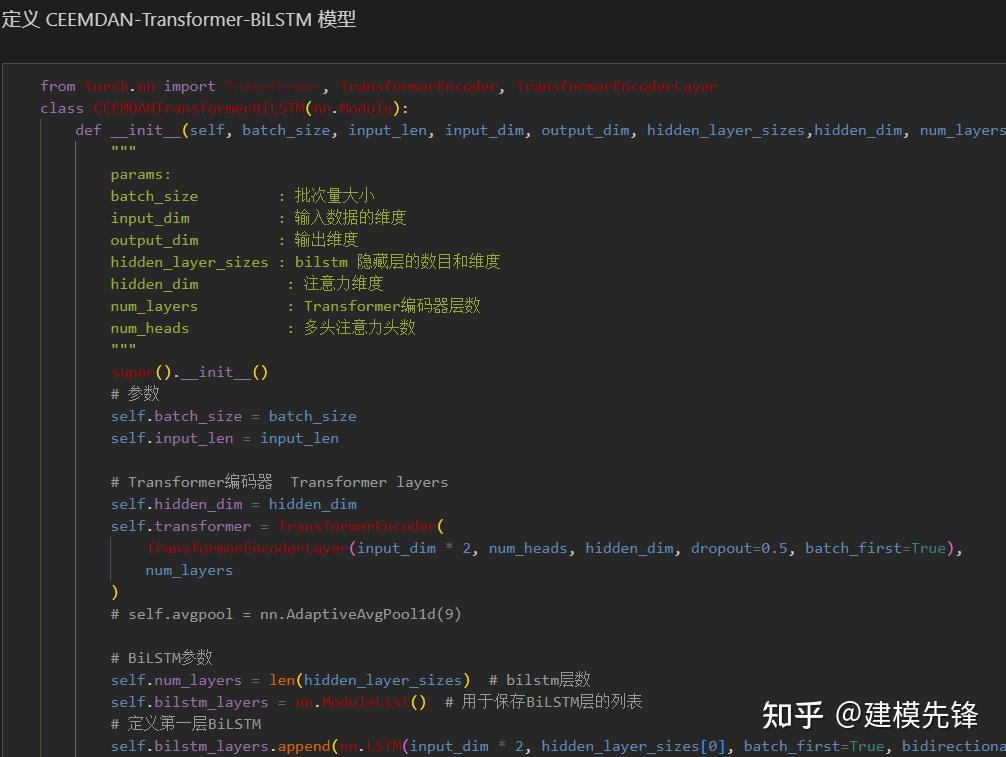The height and width of the screenshot is (757, 1006).
Task: Click the bilstm_layers.append line at bottom
Action: (x=300, y=745)
